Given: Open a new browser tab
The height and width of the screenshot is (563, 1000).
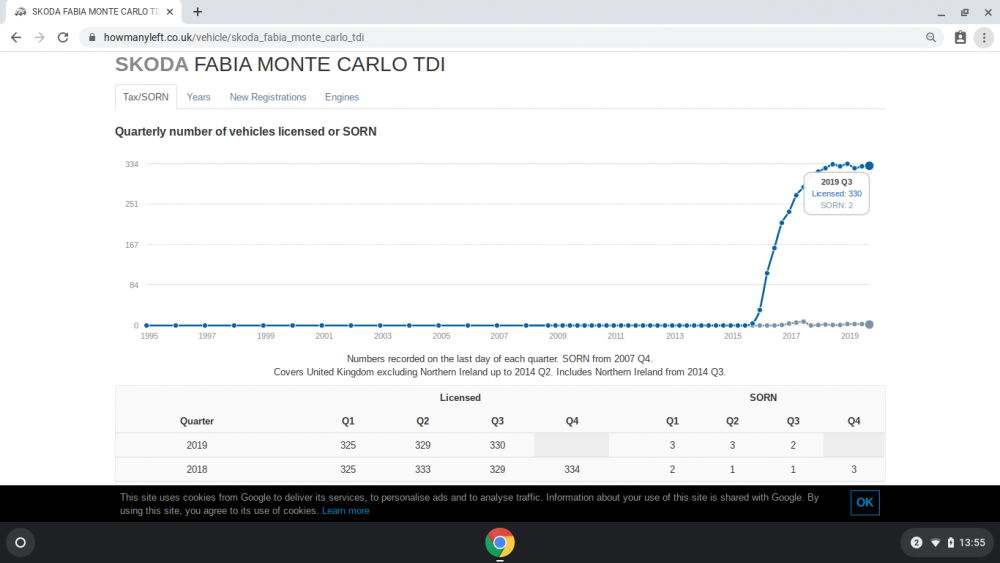Looking at the screenshot, I should click(x=198, y=11).
